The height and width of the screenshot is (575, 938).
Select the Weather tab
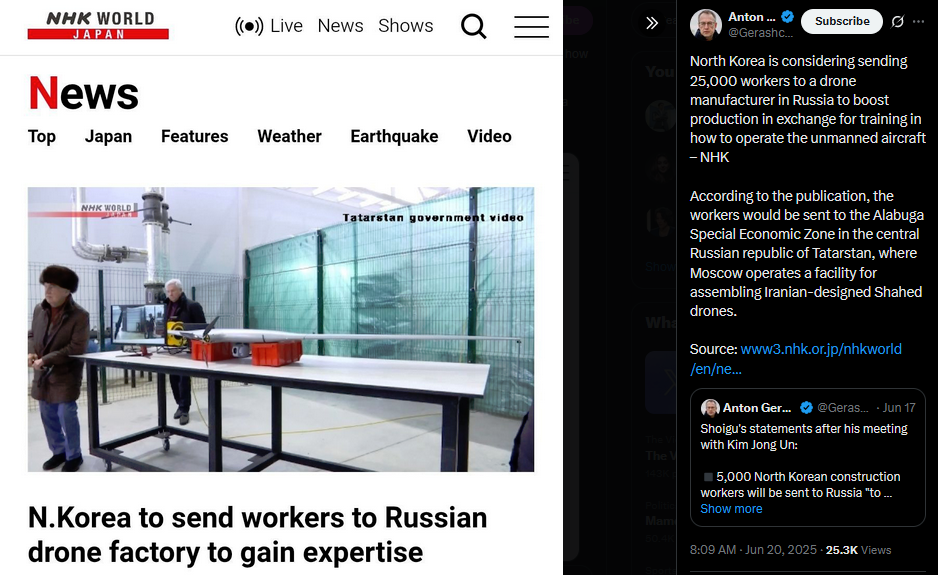point(290,136)
